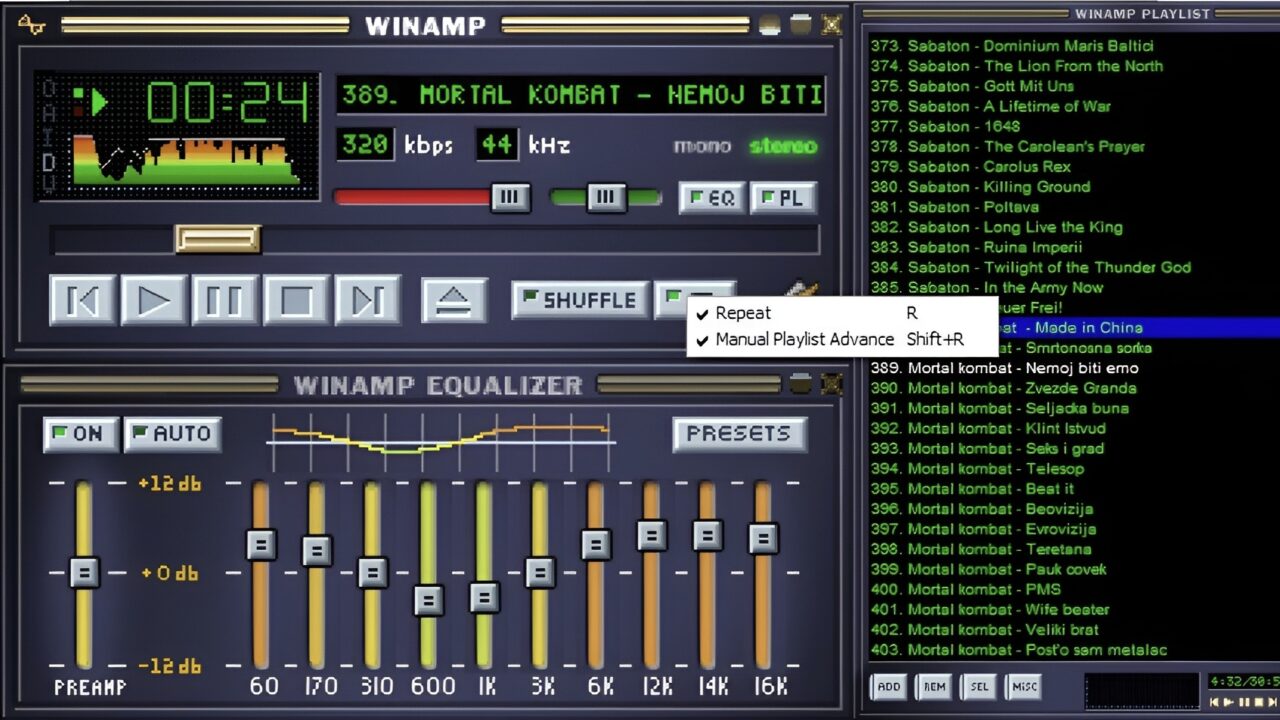This screenshot has height=720, width=1280.
Task: Toggle windowshade mode on main Winamp window
Action: point(800,25)
